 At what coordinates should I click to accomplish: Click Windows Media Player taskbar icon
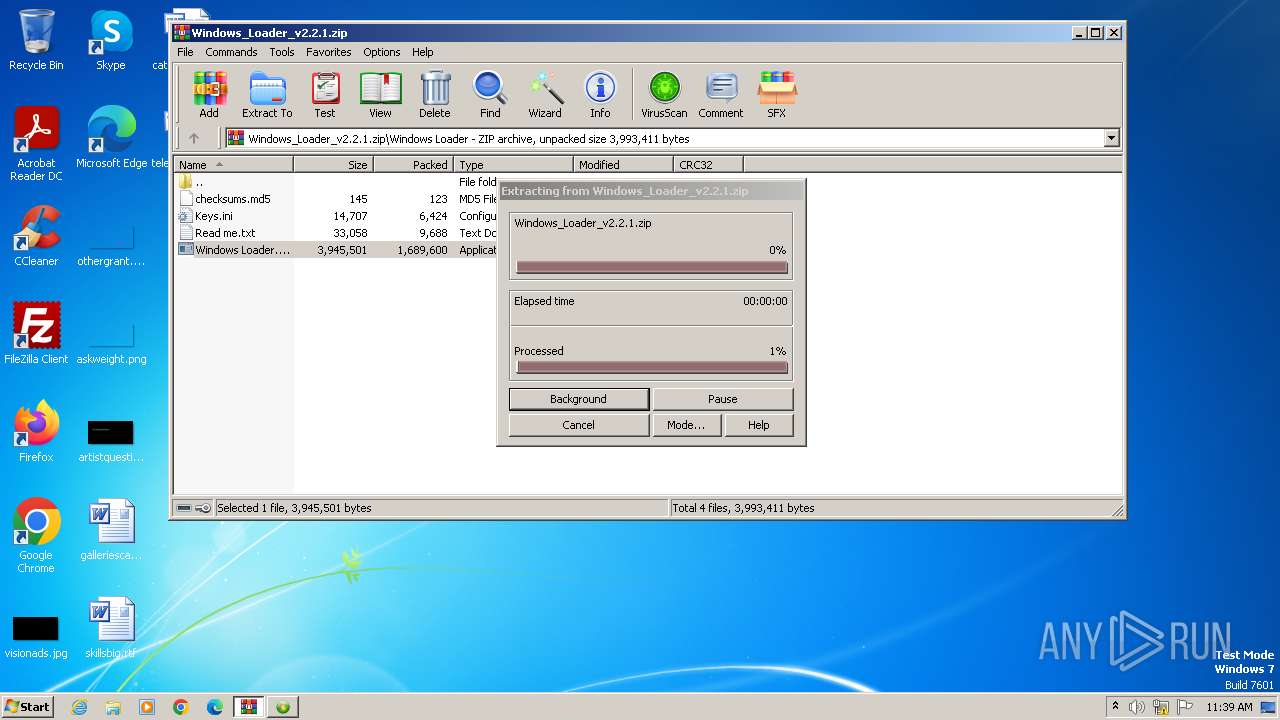tap(147, 707)
